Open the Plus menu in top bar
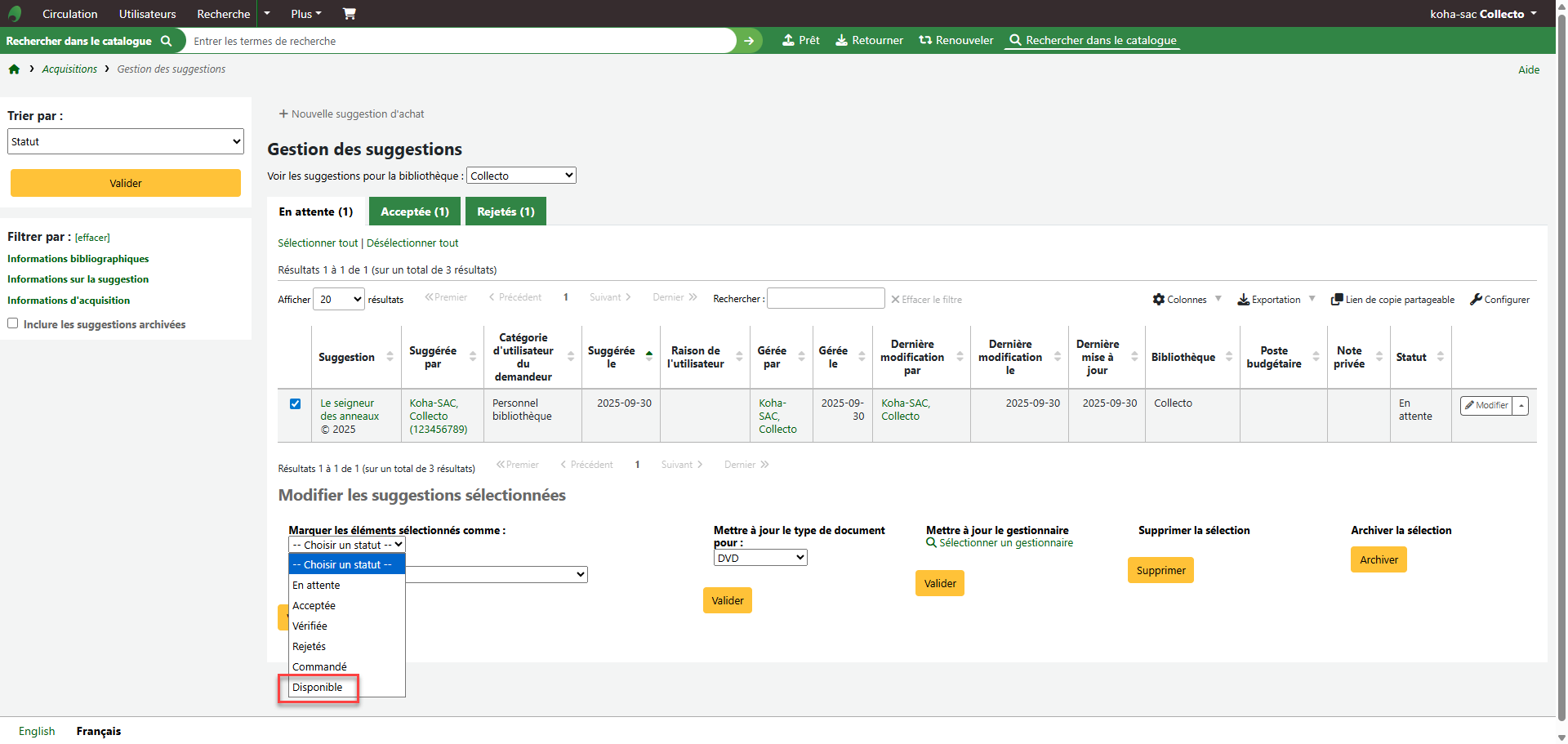The height and width of the screenshot is (744, 1568). [306, 14]
